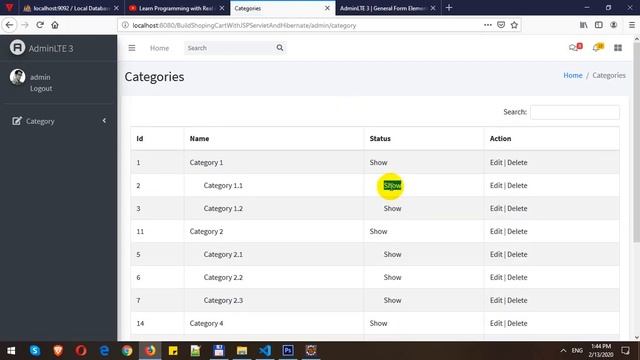This screenshot has height=360, width=640.
Task: Click Edit for Category 4
Action: 496,323
